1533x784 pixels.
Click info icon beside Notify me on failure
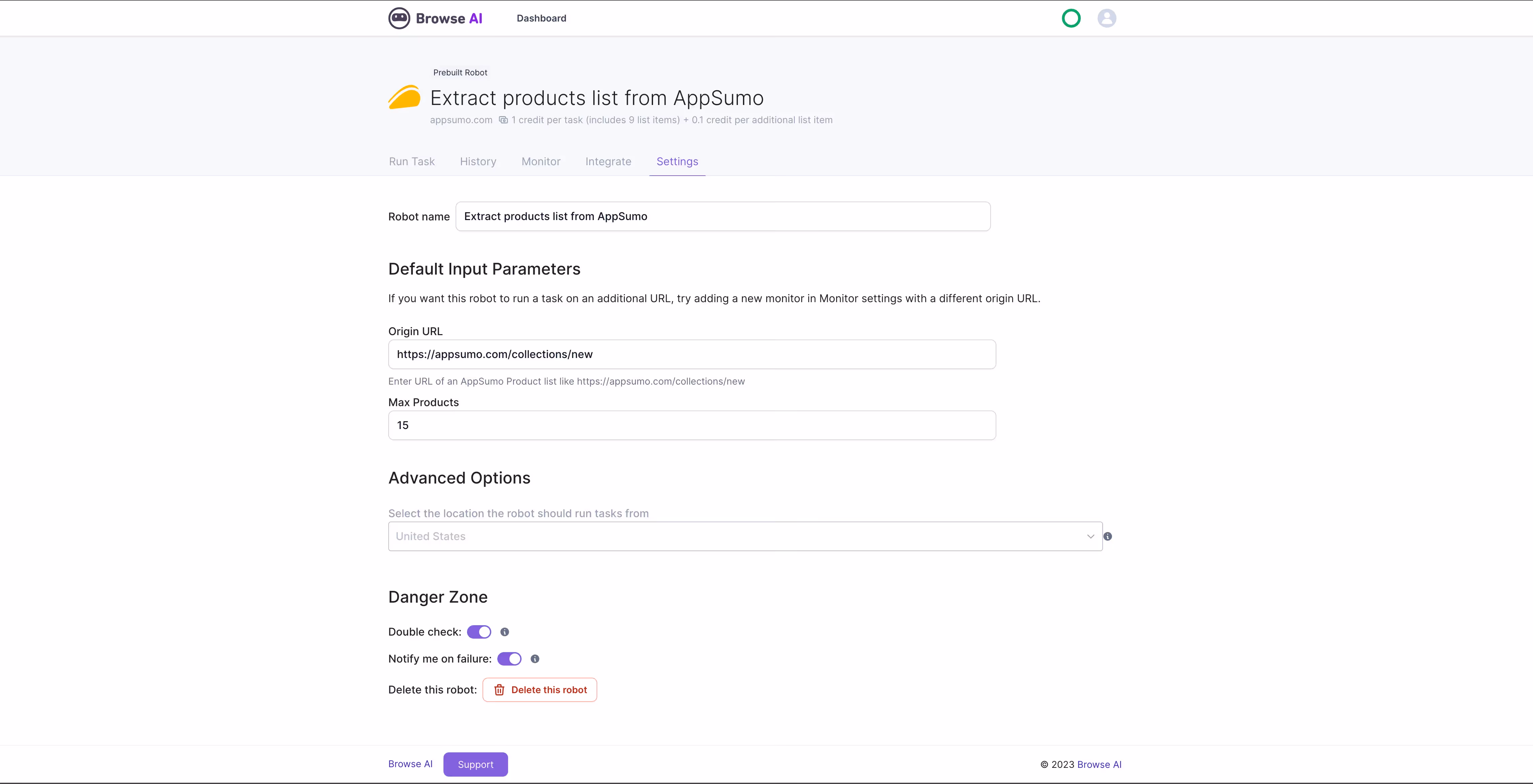[x=535, y=658]
